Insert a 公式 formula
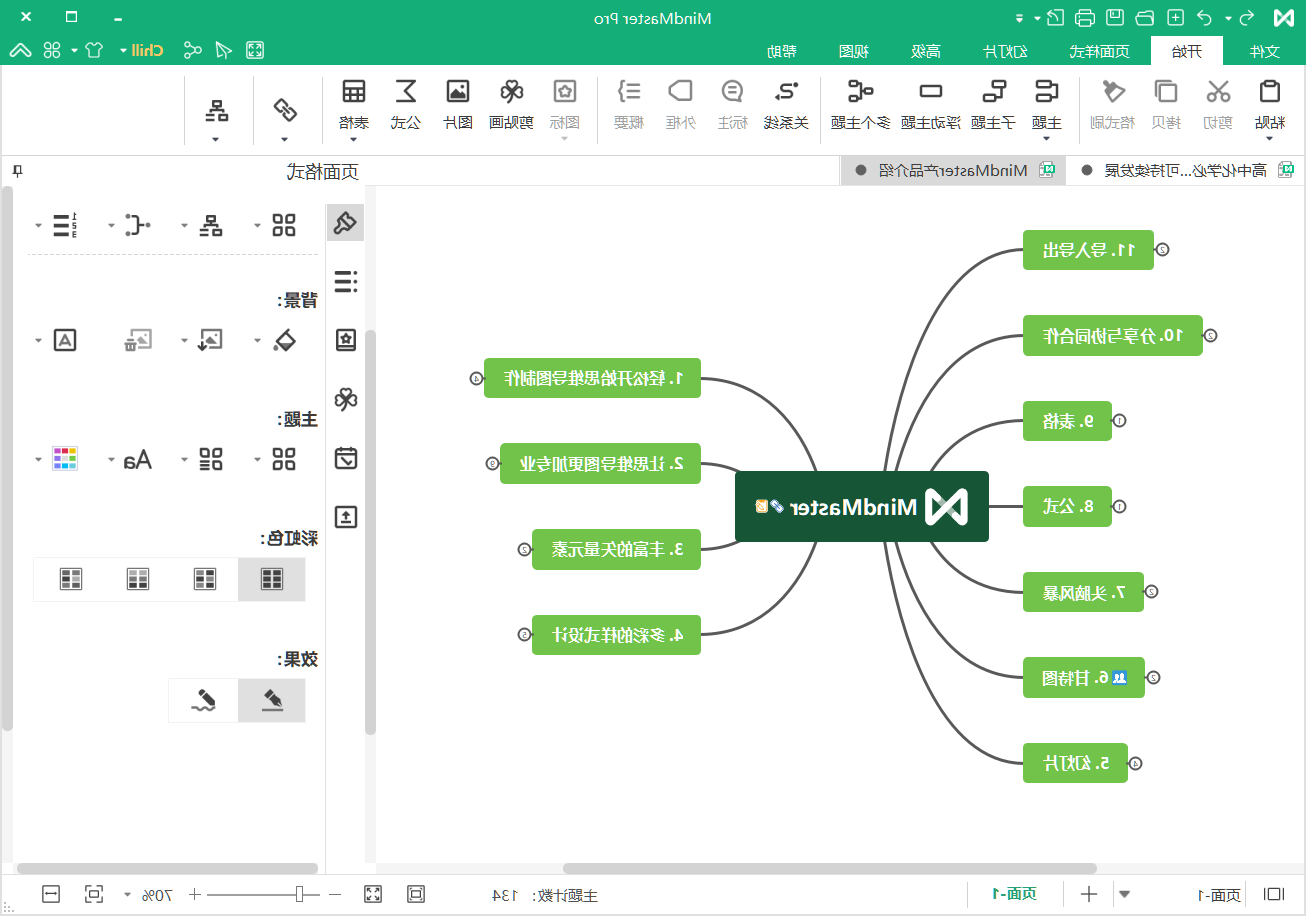Image resolution: width=1306 pixels, height=916 pixels. [405, 92]
